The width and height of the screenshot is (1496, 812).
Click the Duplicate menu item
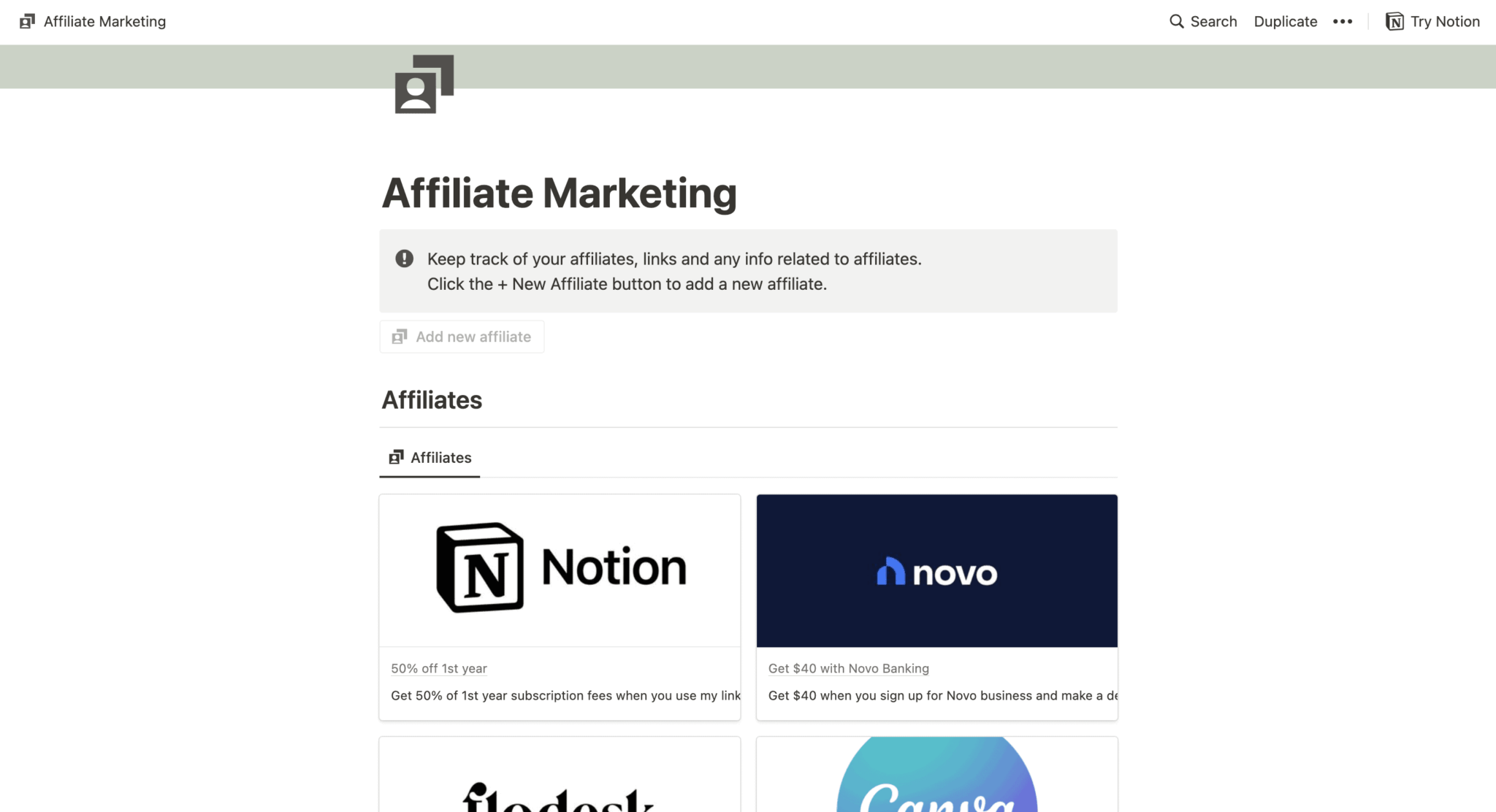[1286, 20]
